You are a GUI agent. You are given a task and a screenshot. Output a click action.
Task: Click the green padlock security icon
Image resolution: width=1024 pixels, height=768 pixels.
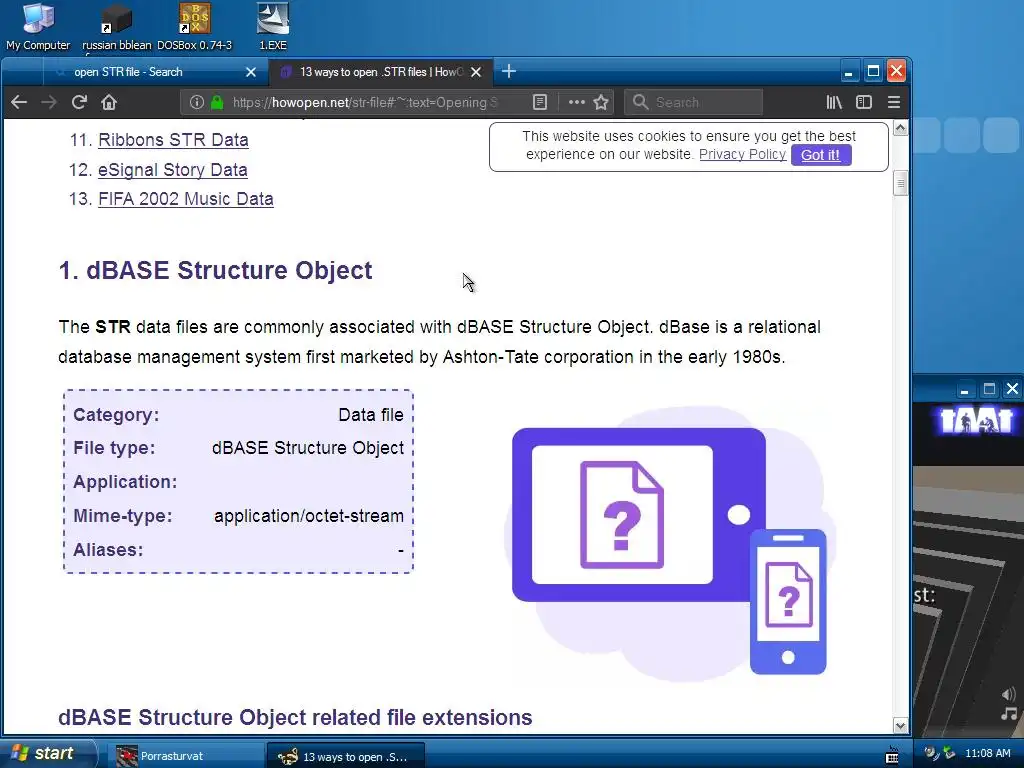217,103
